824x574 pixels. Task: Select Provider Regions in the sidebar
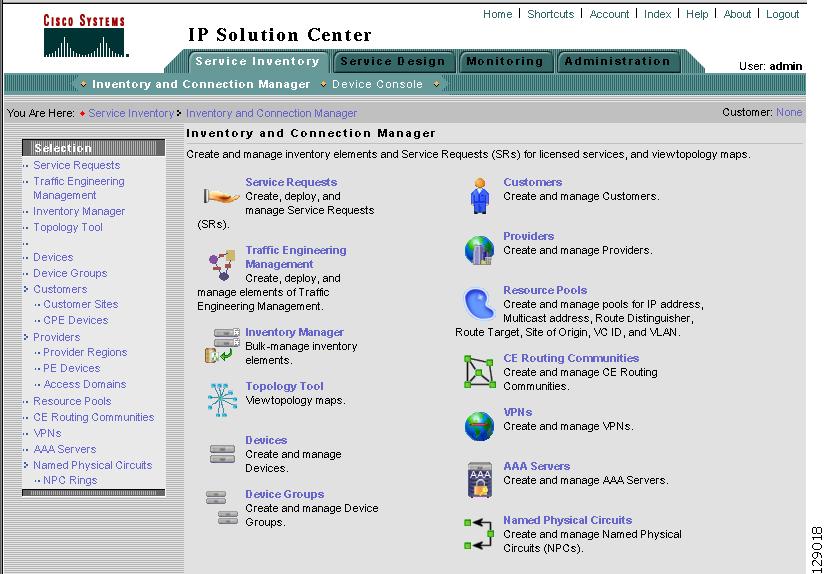tap(85, 352)
